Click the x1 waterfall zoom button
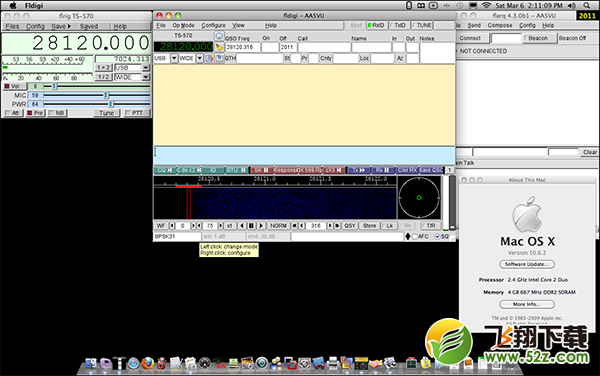 pyautogui.click(x=230, y=226)
